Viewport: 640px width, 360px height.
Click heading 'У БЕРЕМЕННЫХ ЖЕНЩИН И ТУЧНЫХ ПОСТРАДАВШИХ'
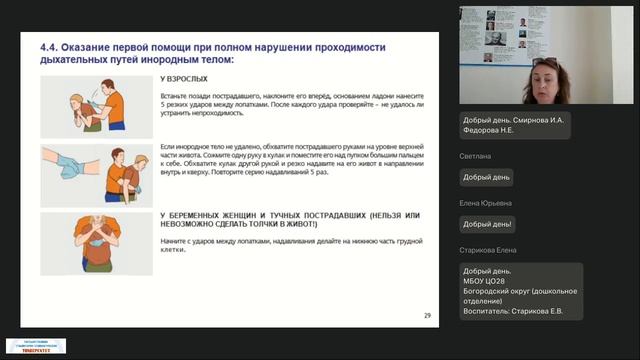290,220
